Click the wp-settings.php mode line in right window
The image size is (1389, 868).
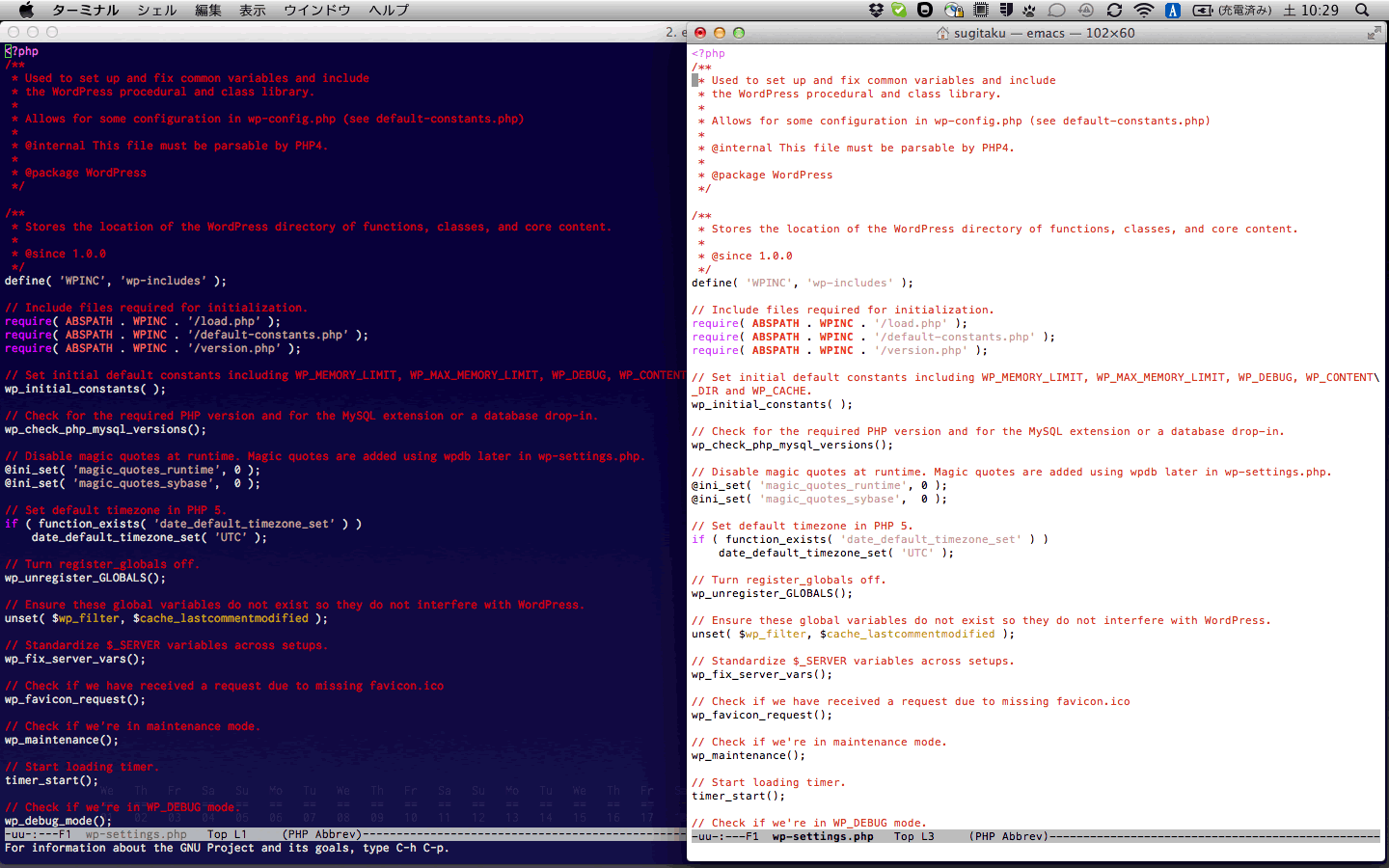point(822,837)
